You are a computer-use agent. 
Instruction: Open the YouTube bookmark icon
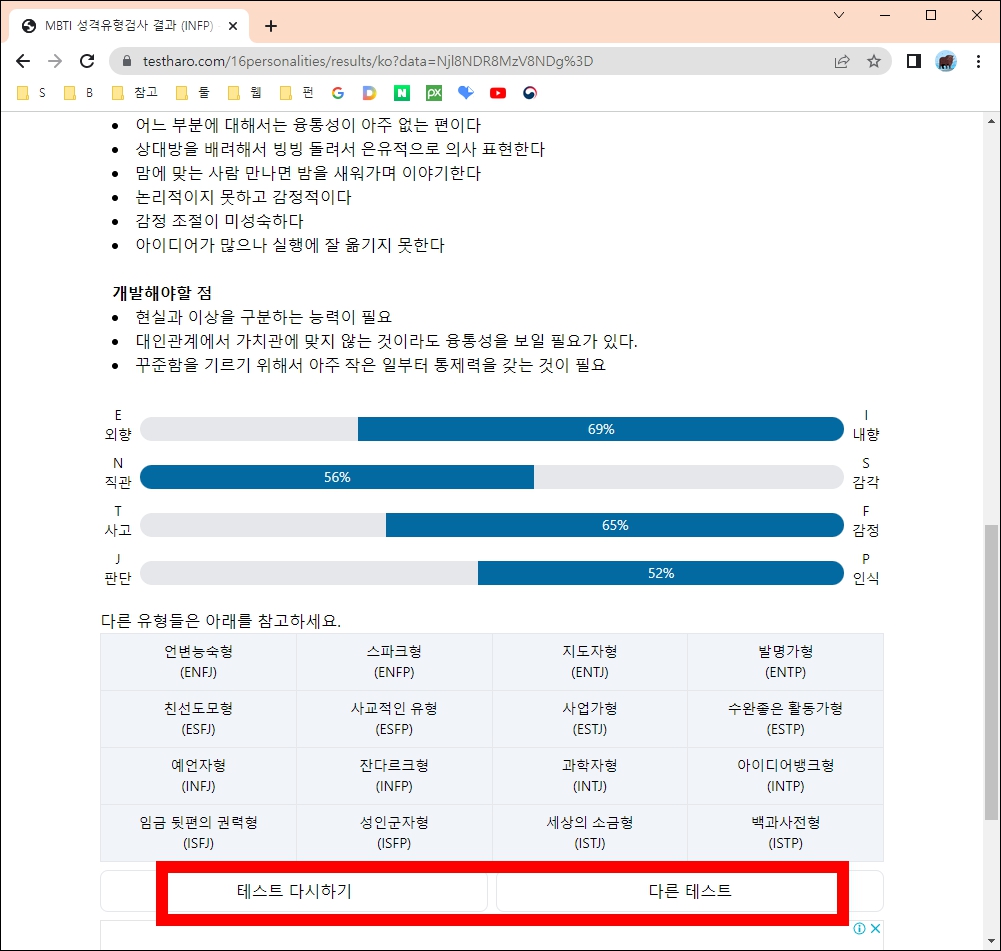click(x=498, y=92)
